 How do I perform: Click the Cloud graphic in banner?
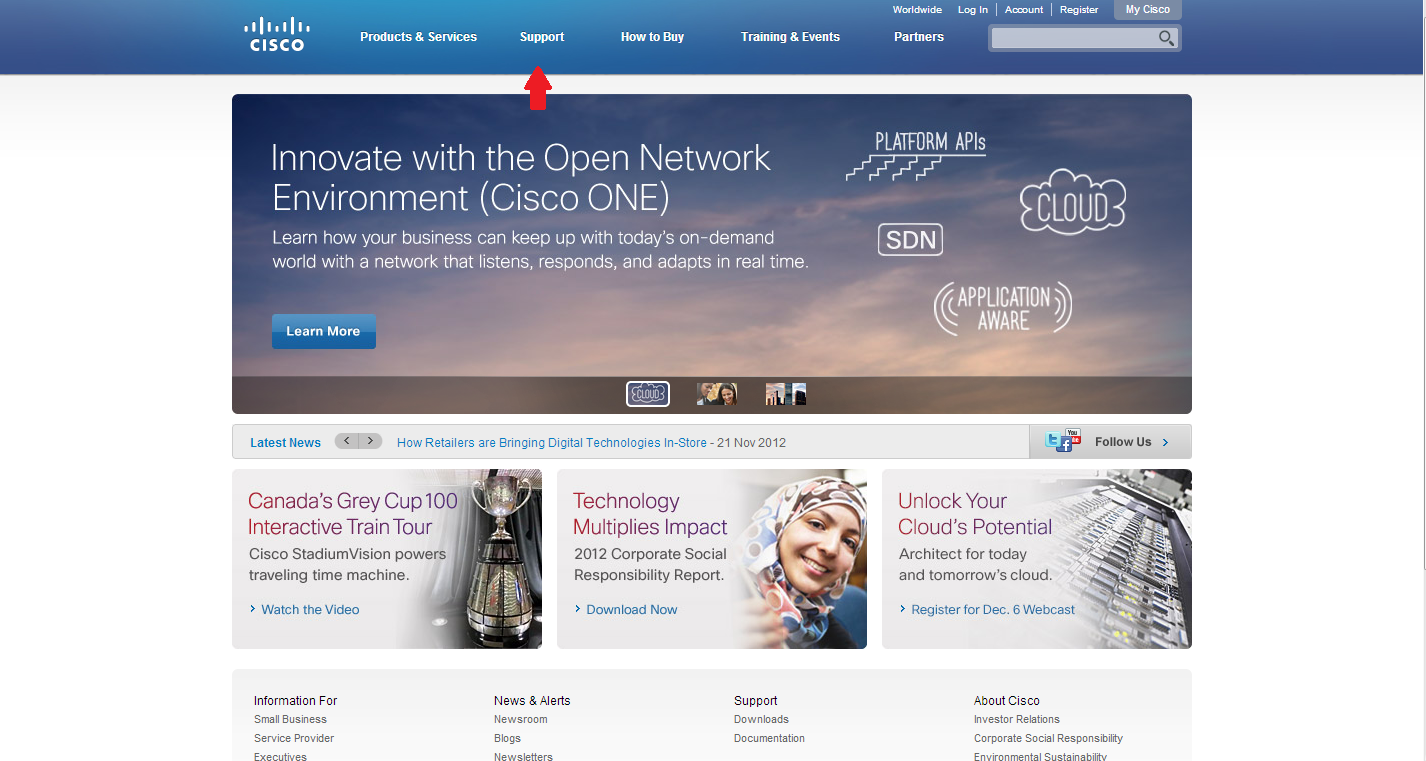click(1073, 203)
